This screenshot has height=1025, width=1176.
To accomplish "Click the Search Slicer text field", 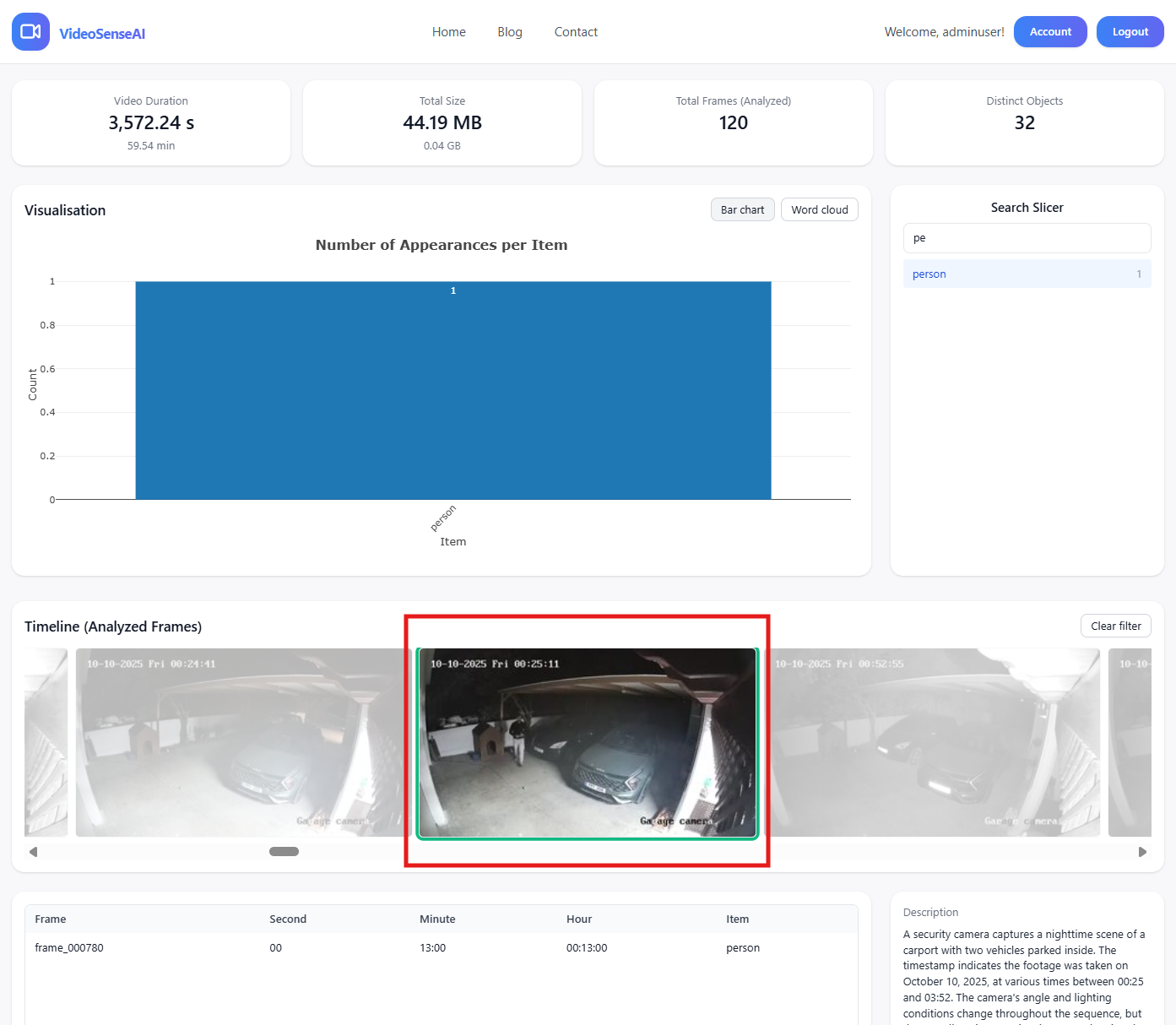I will point(1026,238).
